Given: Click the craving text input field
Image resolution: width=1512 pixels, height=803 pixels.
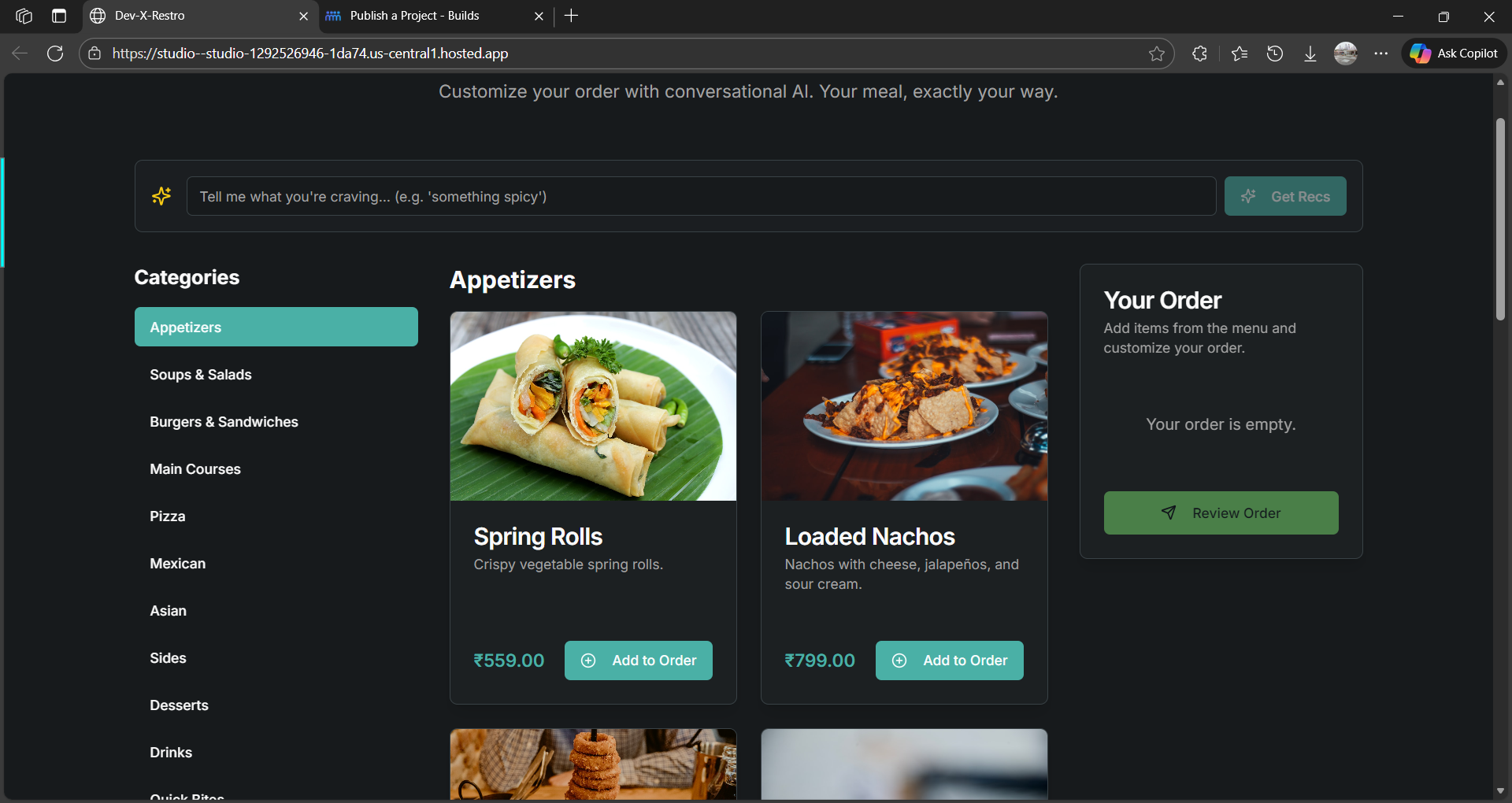Looking at the screenshot, I should coord(701,196).
